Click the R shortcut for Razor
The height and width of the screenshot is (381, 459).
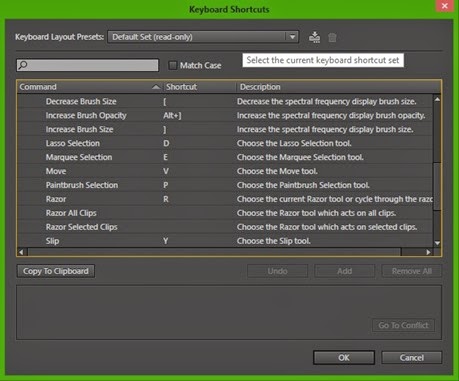(166, 199)
